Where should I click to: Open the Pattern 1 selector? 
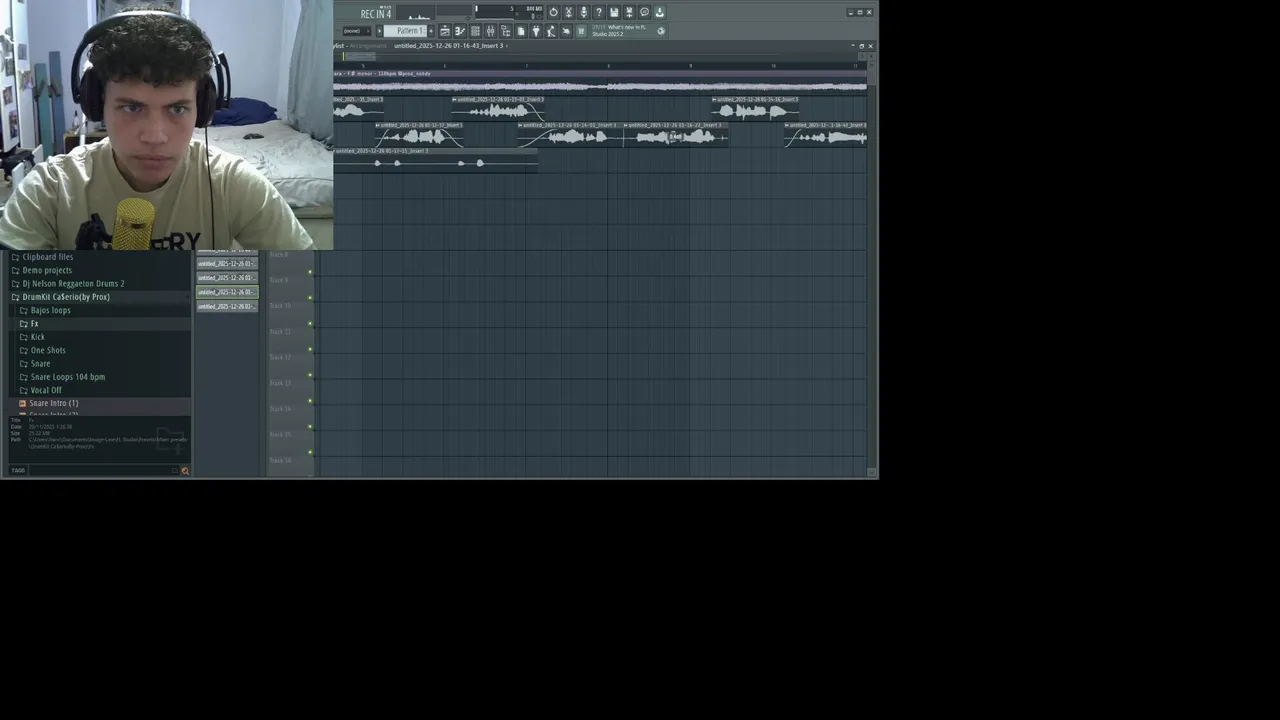pyautogui.click(x=405, y=31)
